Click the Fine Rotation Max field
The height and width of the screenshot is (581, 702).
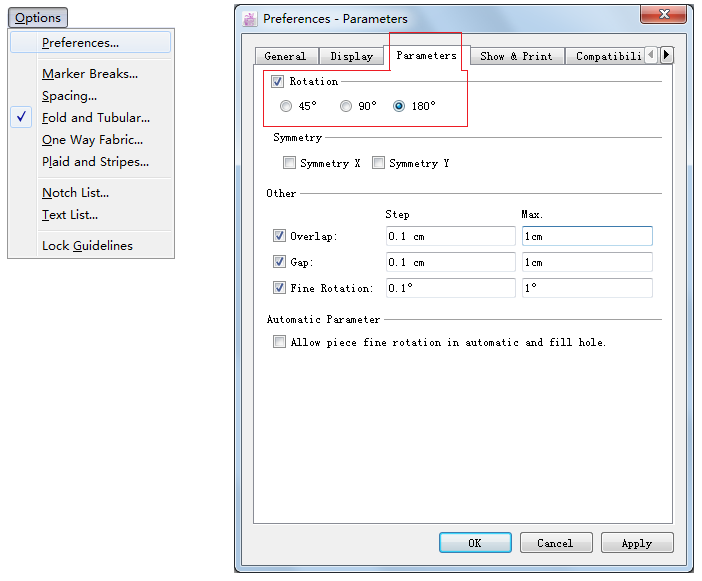point(586,288)
